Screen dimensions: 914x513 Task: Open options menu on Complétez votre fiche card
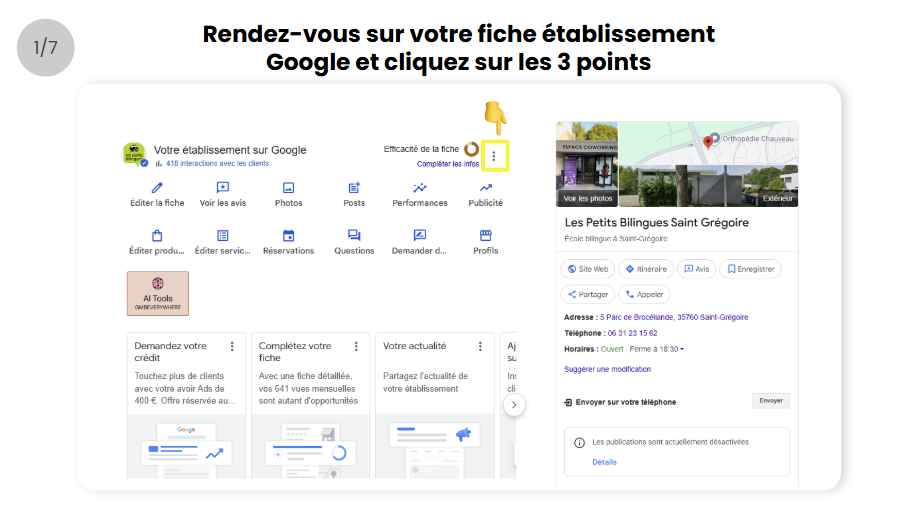point(356,346)
